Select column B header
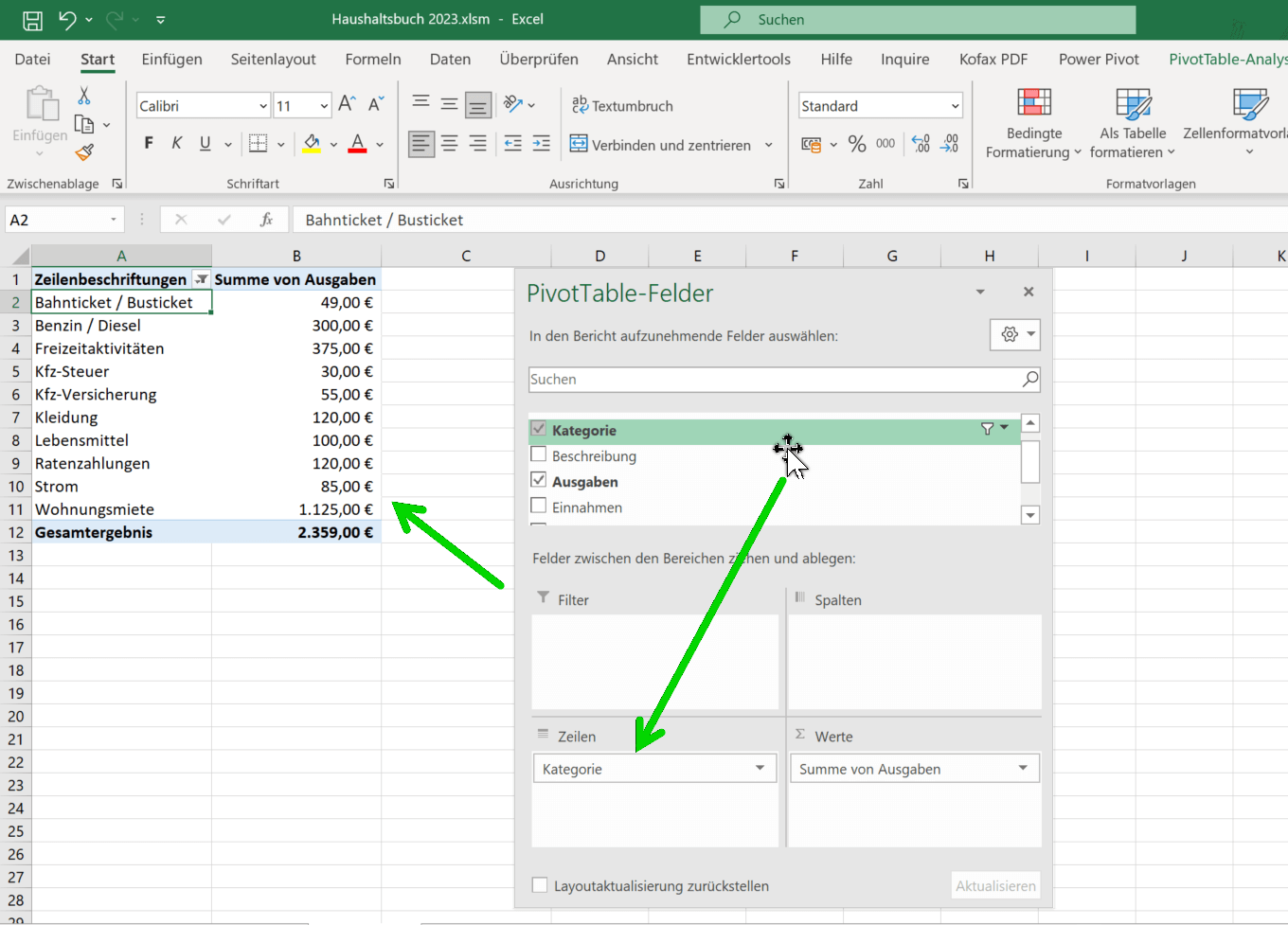Viewport: 1288px width, 925px height. 296,256
